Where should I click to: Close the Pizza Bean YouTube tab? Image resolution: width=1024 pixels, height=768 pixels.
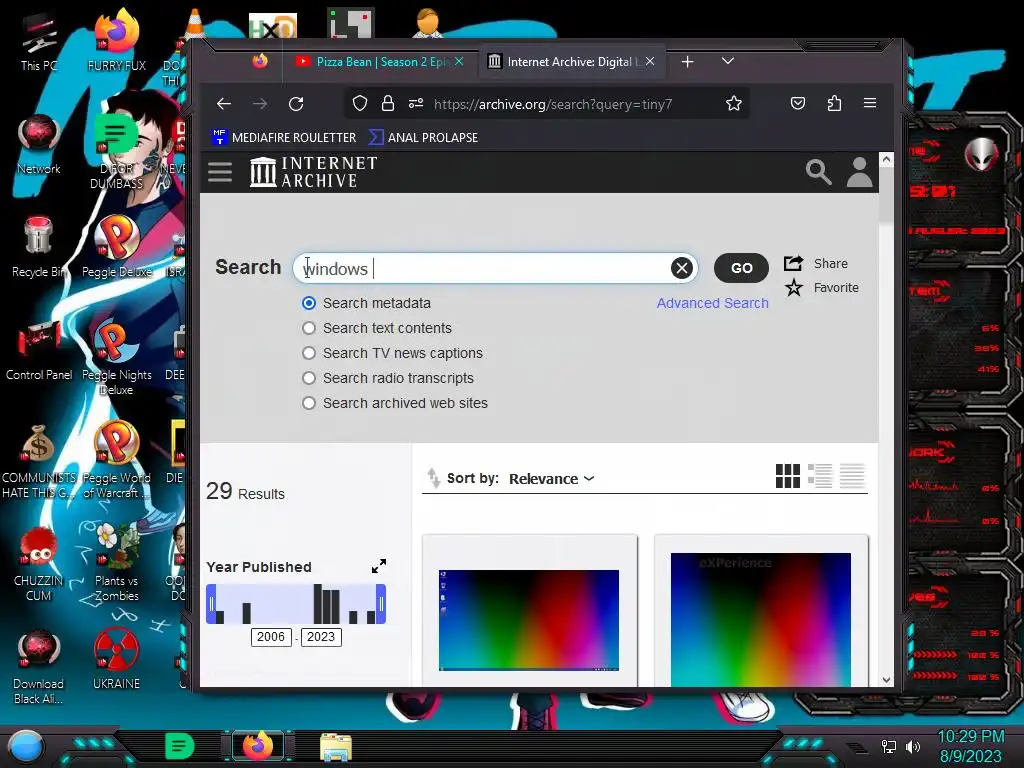(459, 61)
